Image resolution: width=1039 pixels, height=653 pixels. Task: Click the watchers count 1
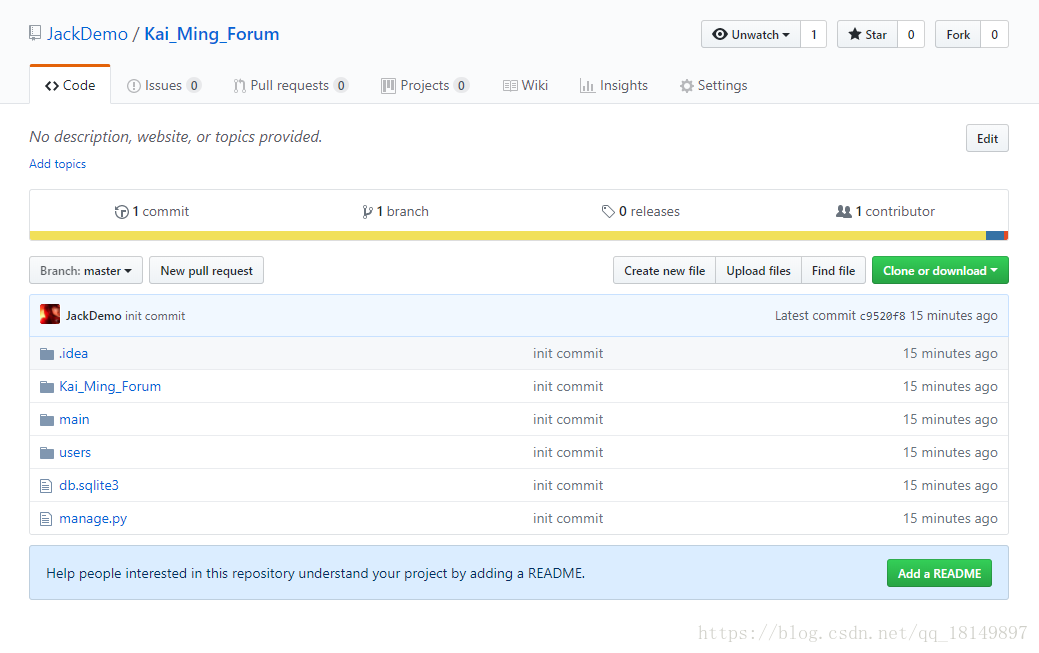(814, 34)
